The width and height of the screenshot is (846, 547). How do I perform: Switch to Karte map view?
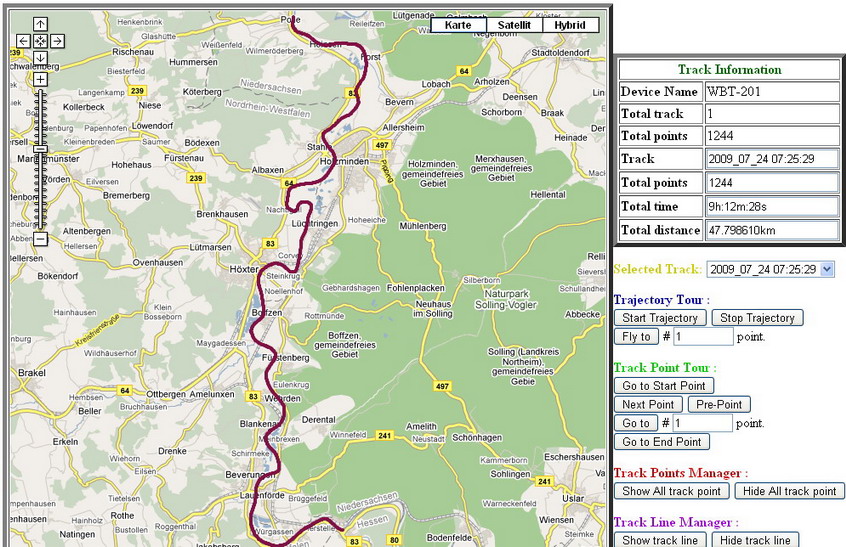coord(458,25)
